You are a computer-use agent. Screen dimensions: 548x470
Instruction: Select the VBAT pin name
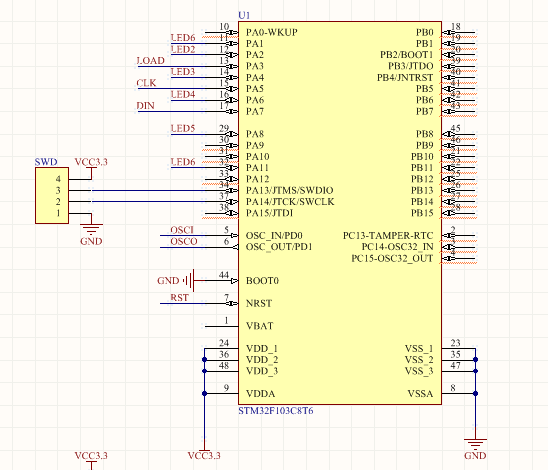click(x=259, y=326)
